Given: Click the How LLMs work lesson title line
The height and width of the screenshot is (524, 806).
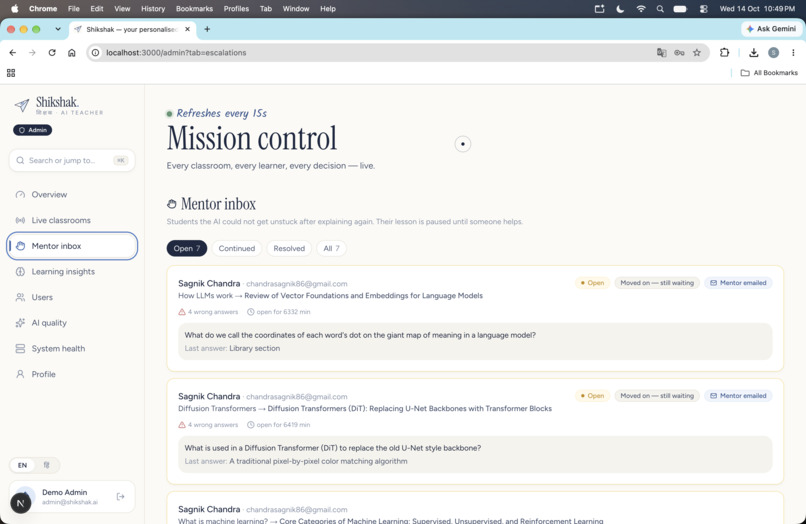Looking at the screenshot, I should [x=331, y=296].
